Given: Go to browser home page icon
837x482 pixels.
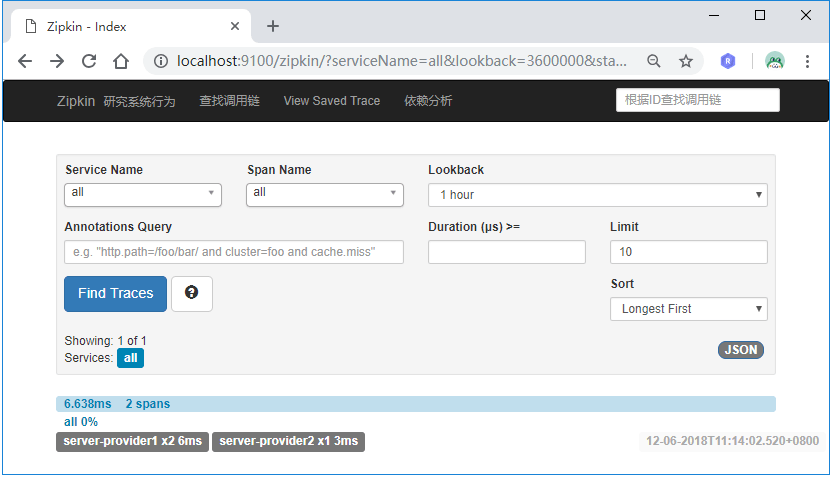Looking at the screenshot, I should (121, 61).
